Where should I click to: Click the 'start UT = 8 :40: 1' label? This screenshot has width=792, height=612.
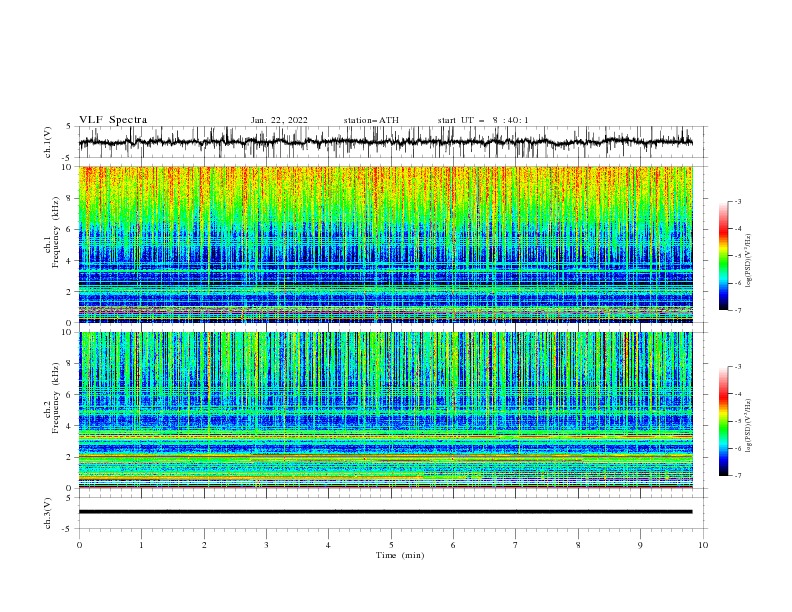pyautogui.click(x=483, y=120)
